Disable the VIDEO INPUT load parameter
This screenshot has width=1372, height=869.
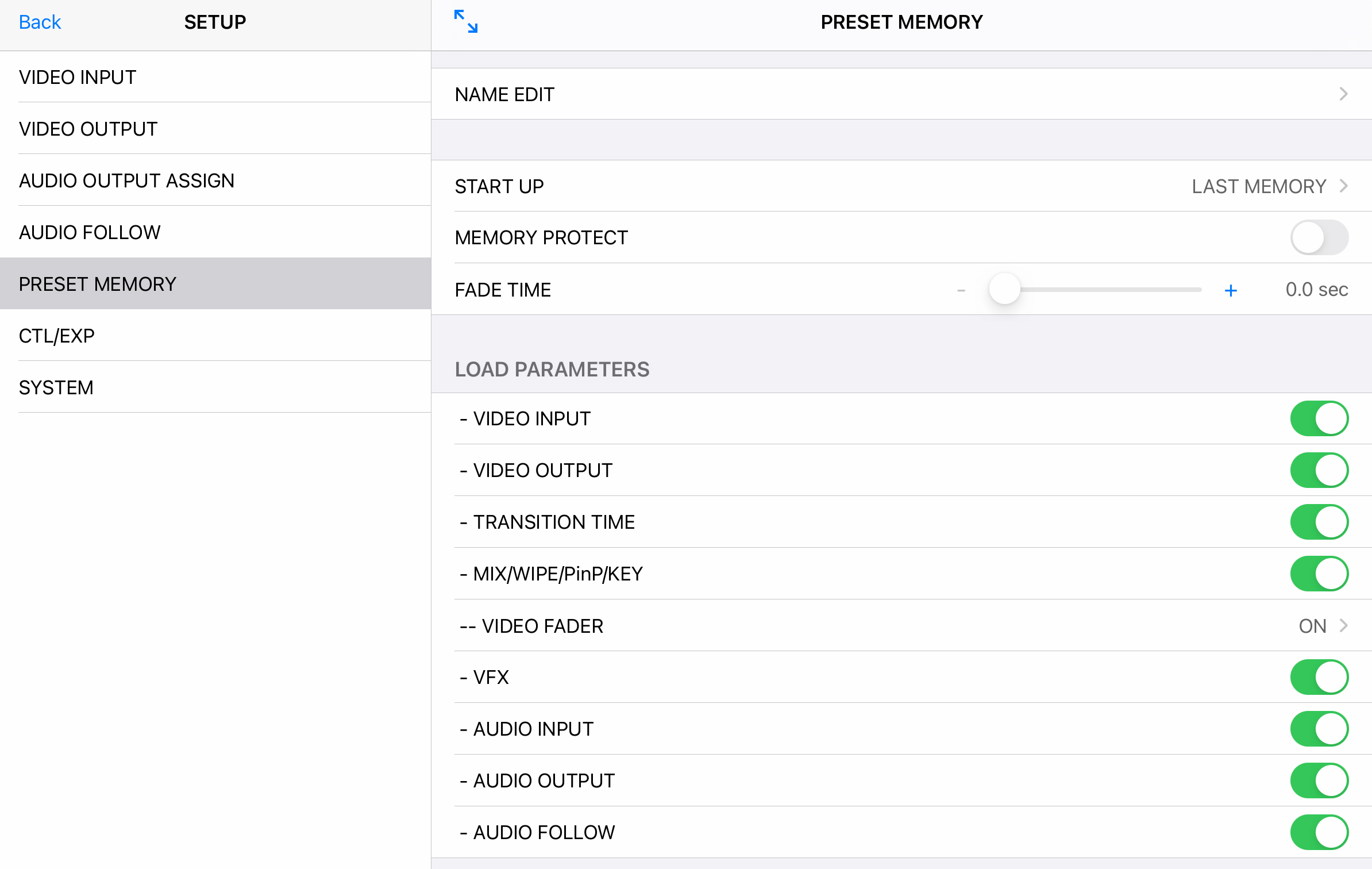click(1319, 418)
